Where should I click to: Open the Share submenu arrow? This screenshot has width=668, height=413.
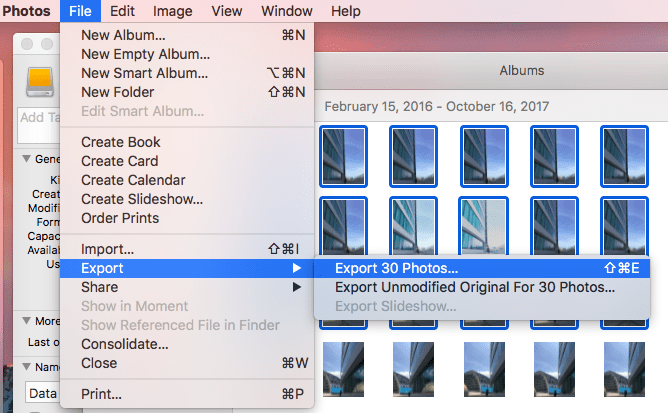click(x=296, y=287)
